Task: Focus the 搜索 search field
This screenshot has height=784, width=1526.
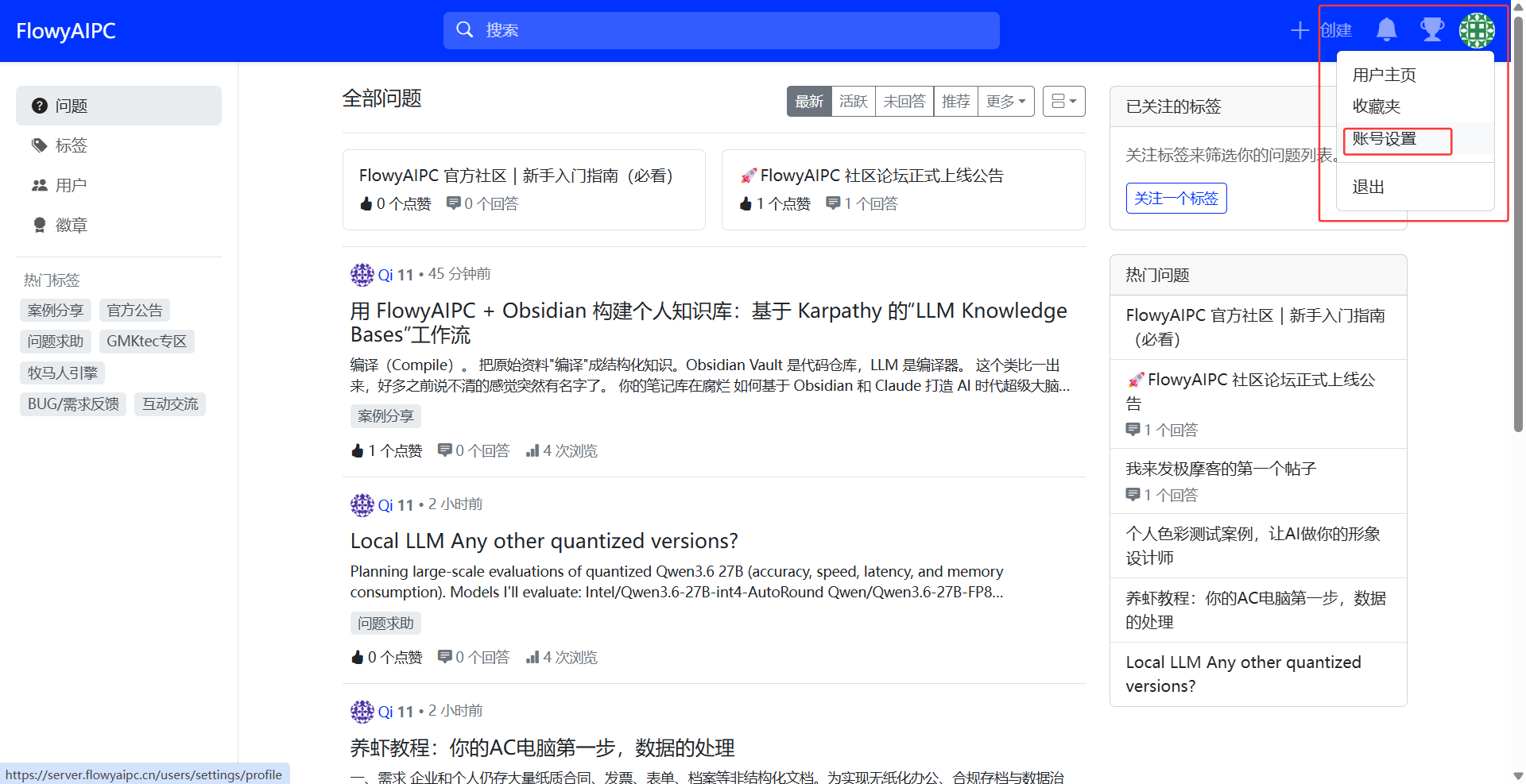Action: 722,30
